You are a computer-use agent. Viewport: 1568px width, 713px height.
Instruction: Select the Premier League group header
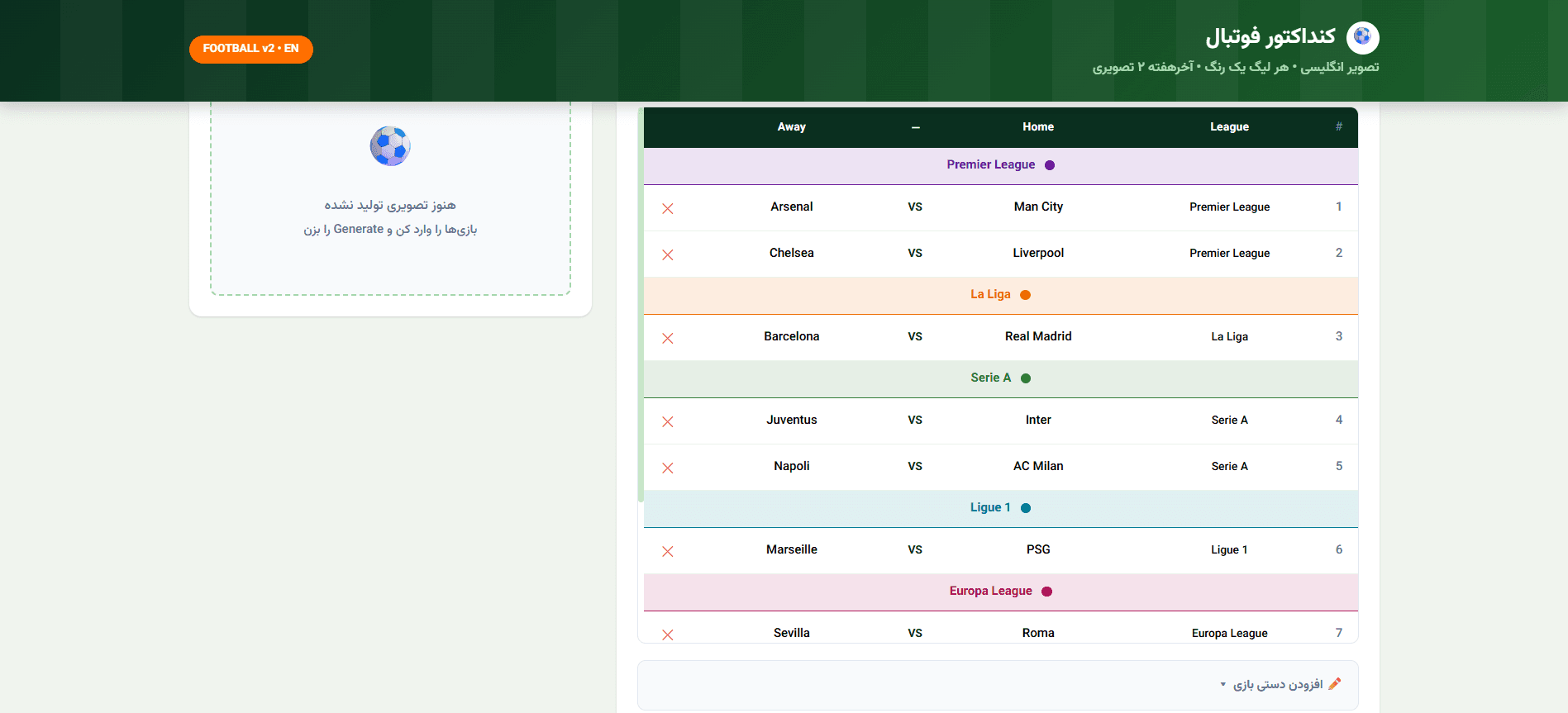1001,165
